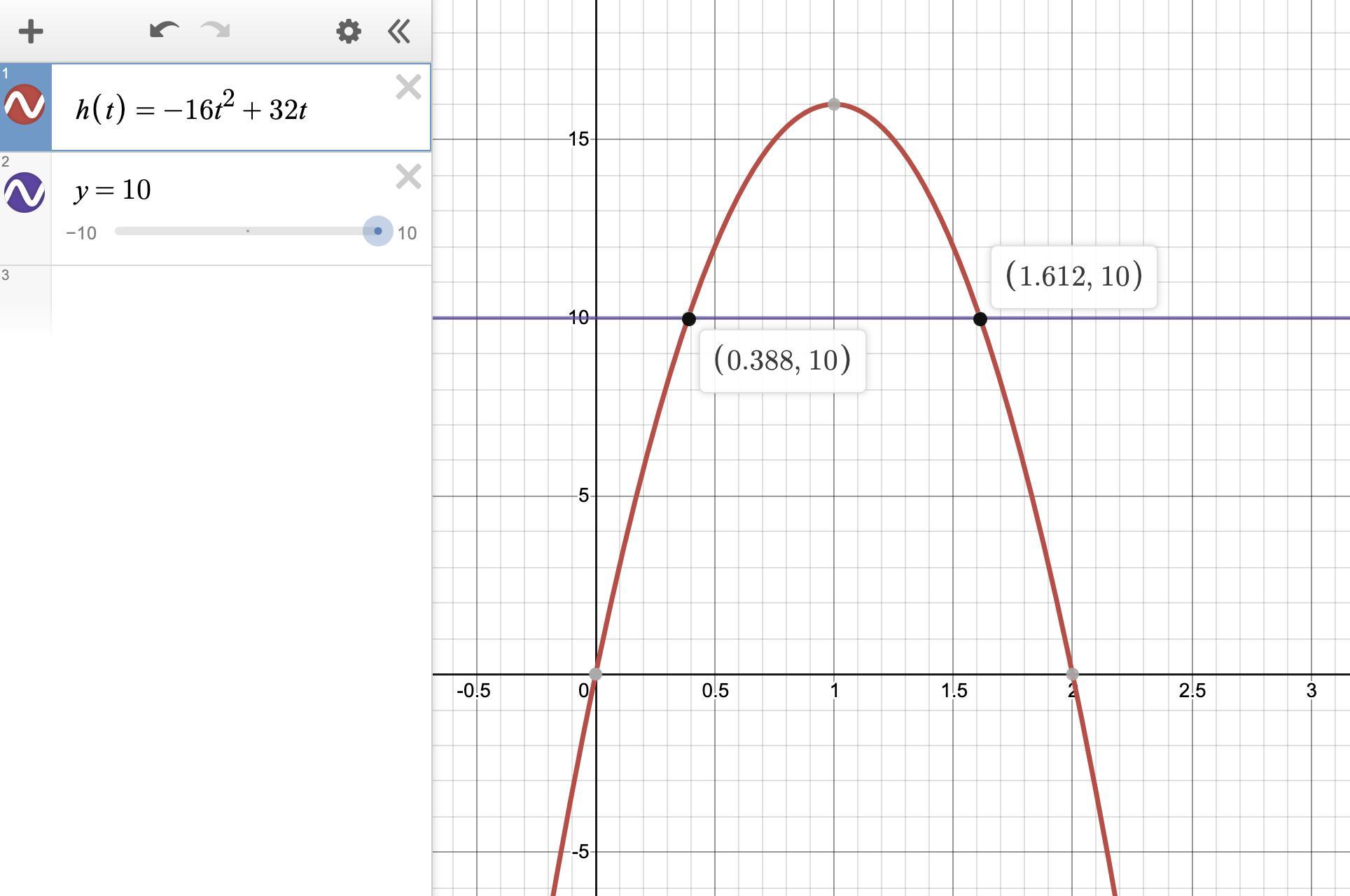
Task: Click the redo arrow icon
Action: pos(215,30)
